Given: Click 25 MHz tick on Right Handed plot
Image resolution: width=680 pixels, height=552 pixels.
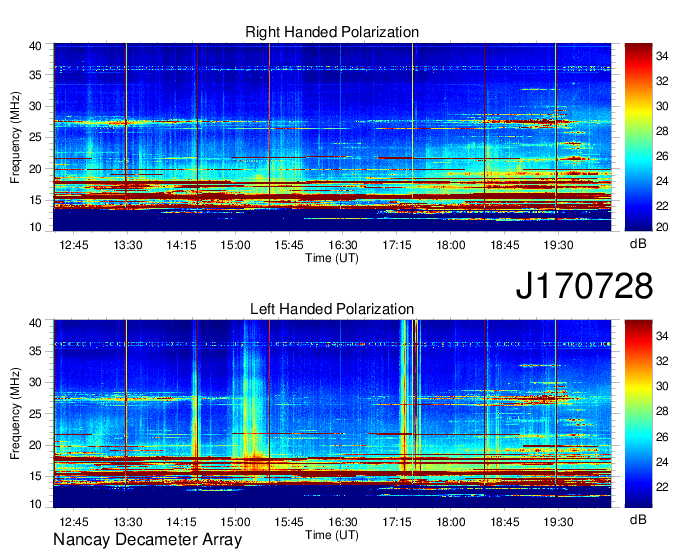Looking at the screenshot, I should 36,137.
